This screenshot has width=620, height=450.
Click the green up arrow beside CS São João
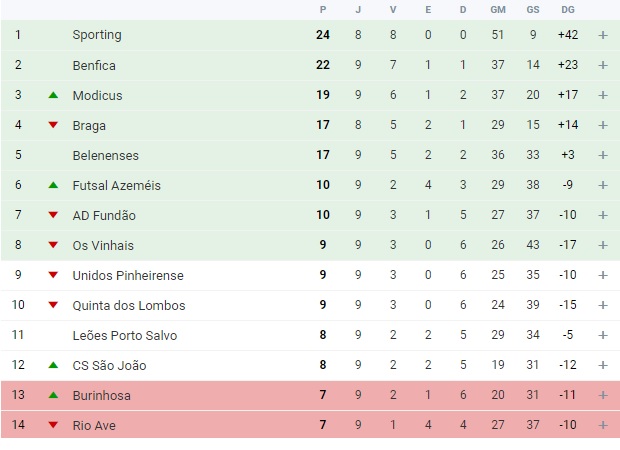point(53,366)
